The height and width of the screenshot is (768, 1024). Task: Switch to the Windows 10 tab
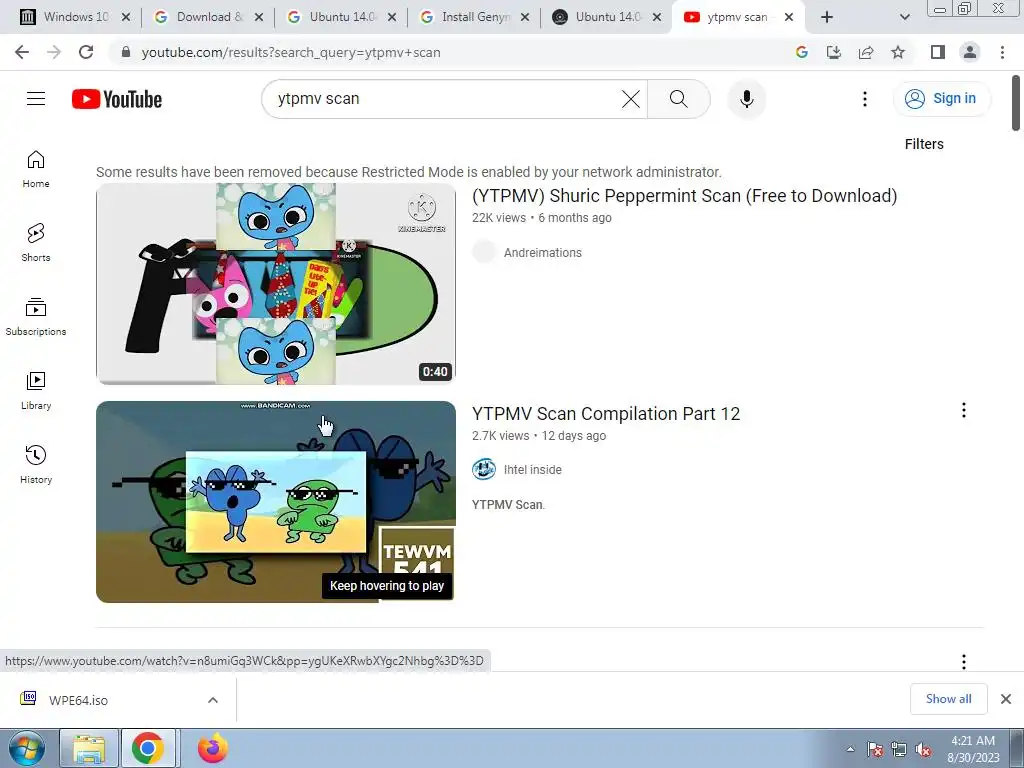pos(75,17)
